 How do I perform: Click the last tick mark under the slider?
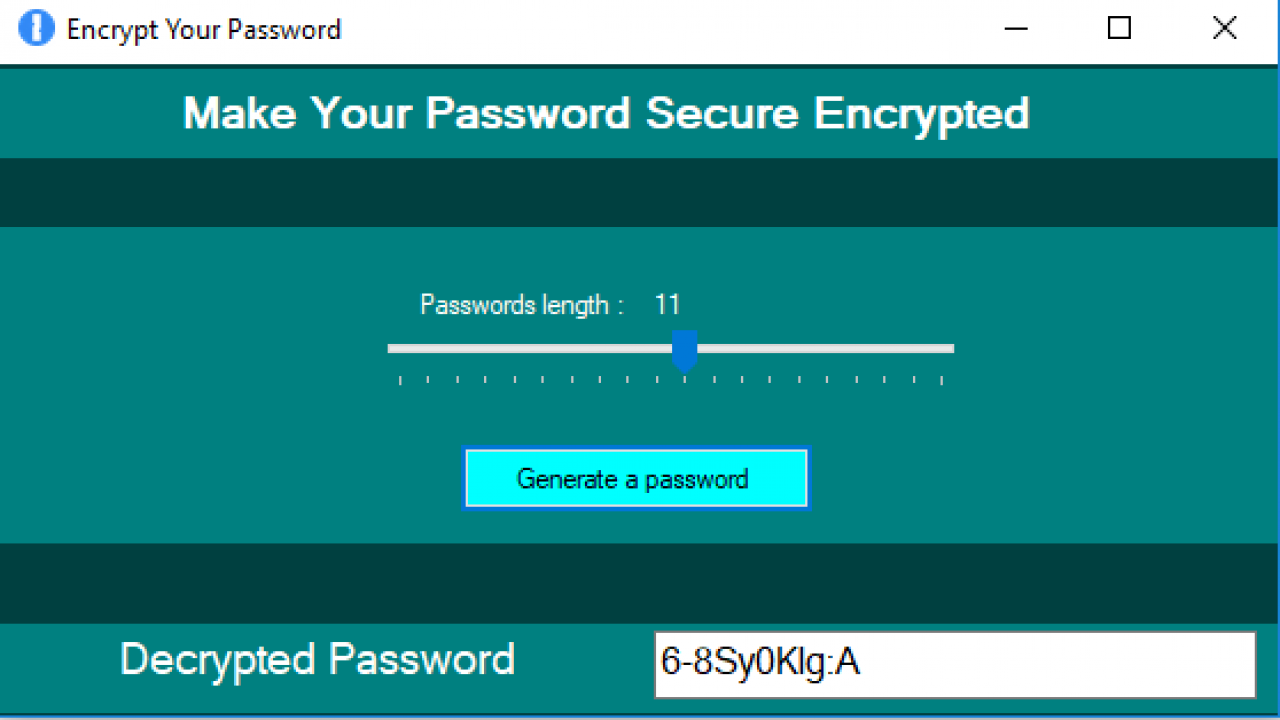tap(942, 380)
